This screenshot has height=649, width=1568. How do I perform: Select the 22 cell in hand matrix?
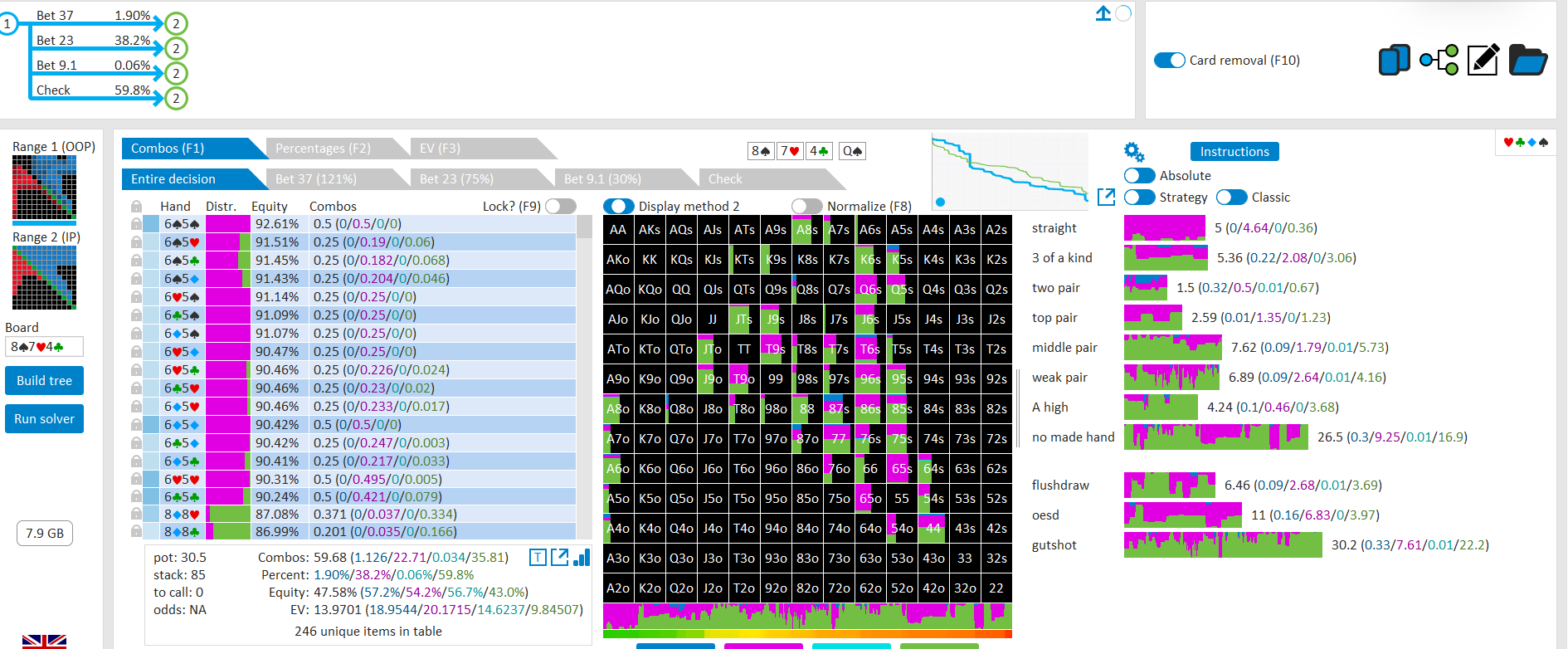pyautogui.click(x=996, y=588)
